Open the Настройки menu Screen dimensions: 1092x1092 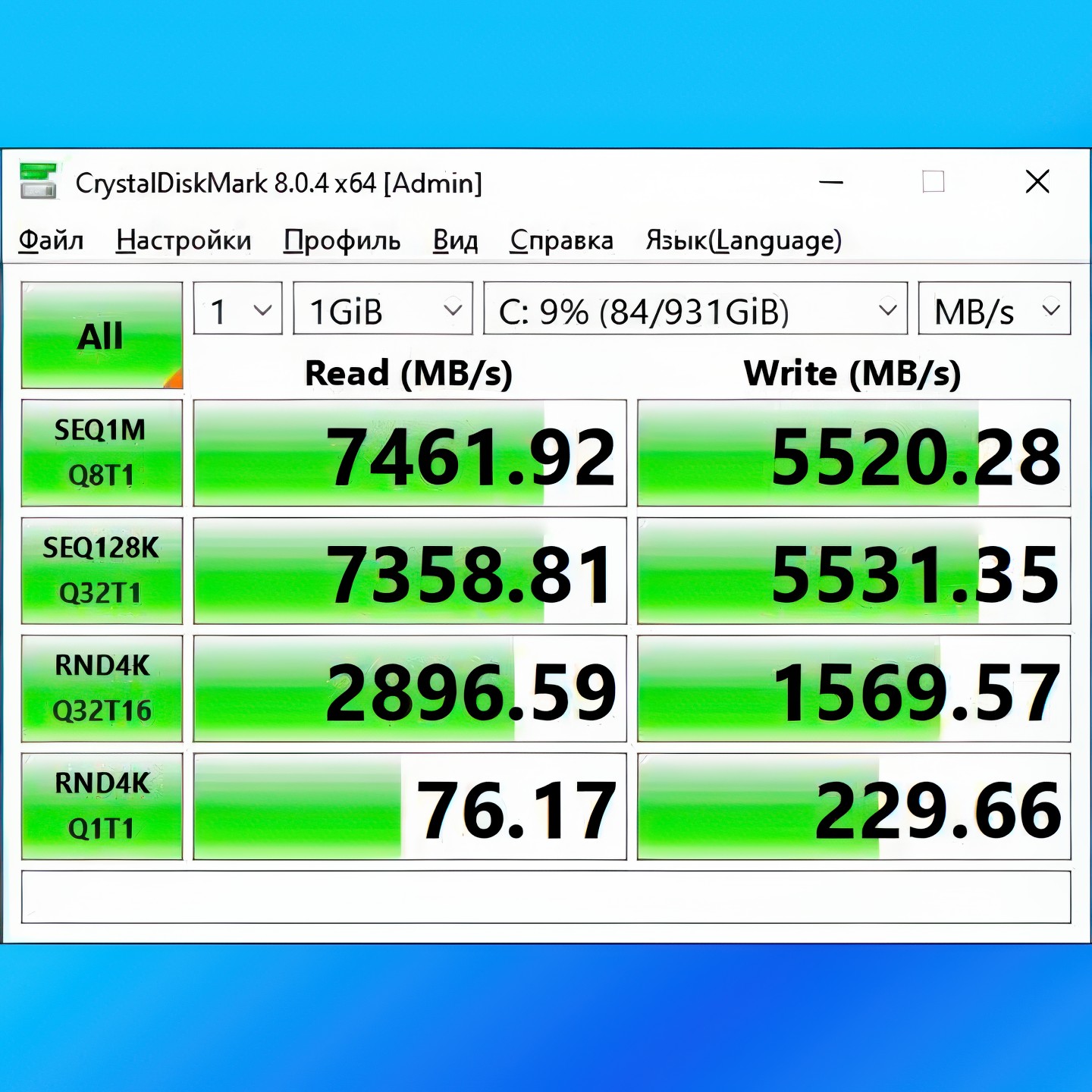[x=184, y=240]
